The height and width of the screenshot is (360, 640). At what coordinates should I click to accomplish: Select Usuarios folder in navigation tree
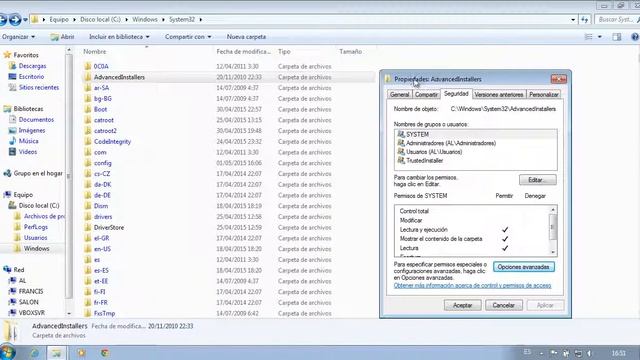tap(36, 238)
